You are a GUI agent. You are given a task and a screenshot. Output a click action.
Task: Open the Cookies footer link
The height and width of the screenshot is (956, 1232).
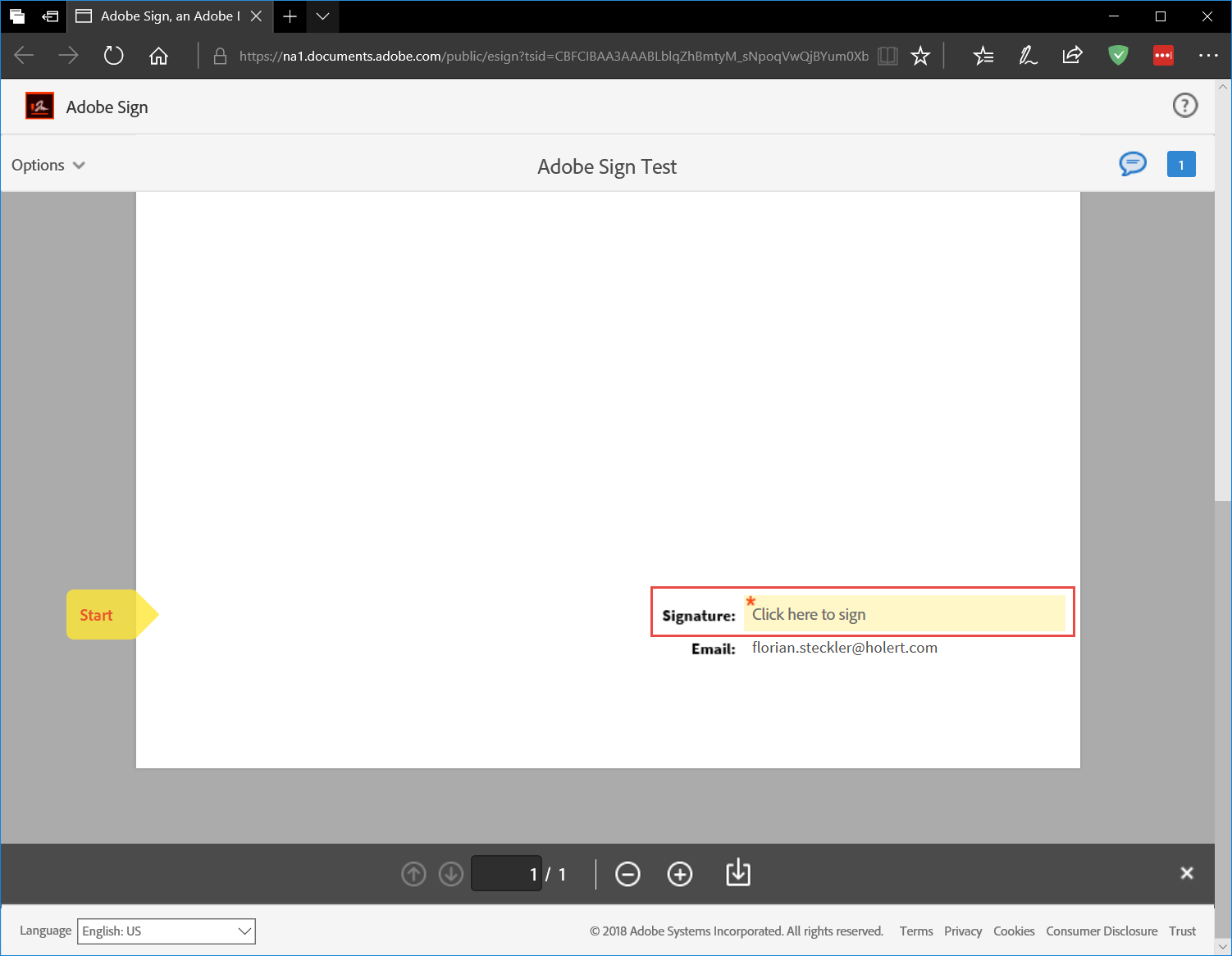pyautogui.click(x=1014, y=931)
